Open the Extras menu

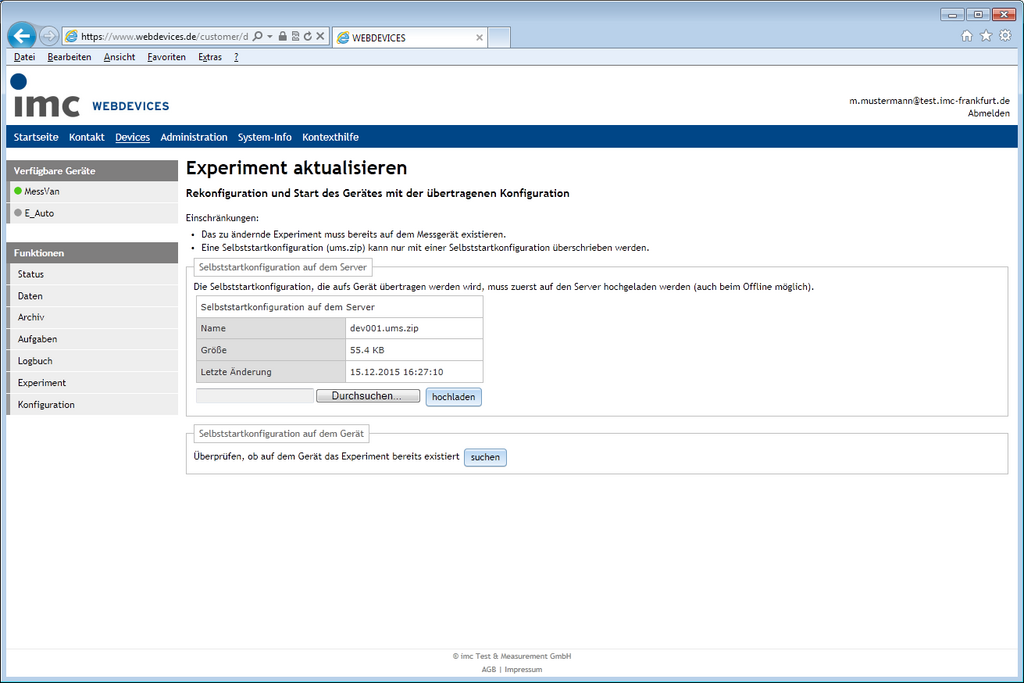coord(209,57)
